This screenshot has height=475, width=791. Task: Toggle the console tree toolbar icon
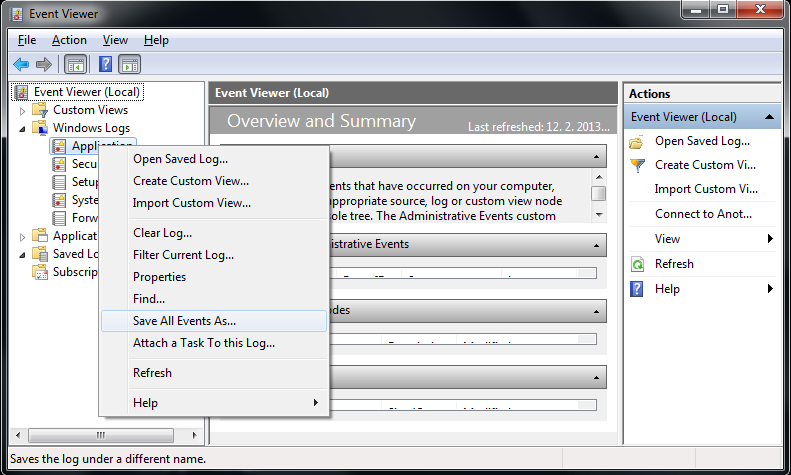pyautogui.click(x=75, y=64)
